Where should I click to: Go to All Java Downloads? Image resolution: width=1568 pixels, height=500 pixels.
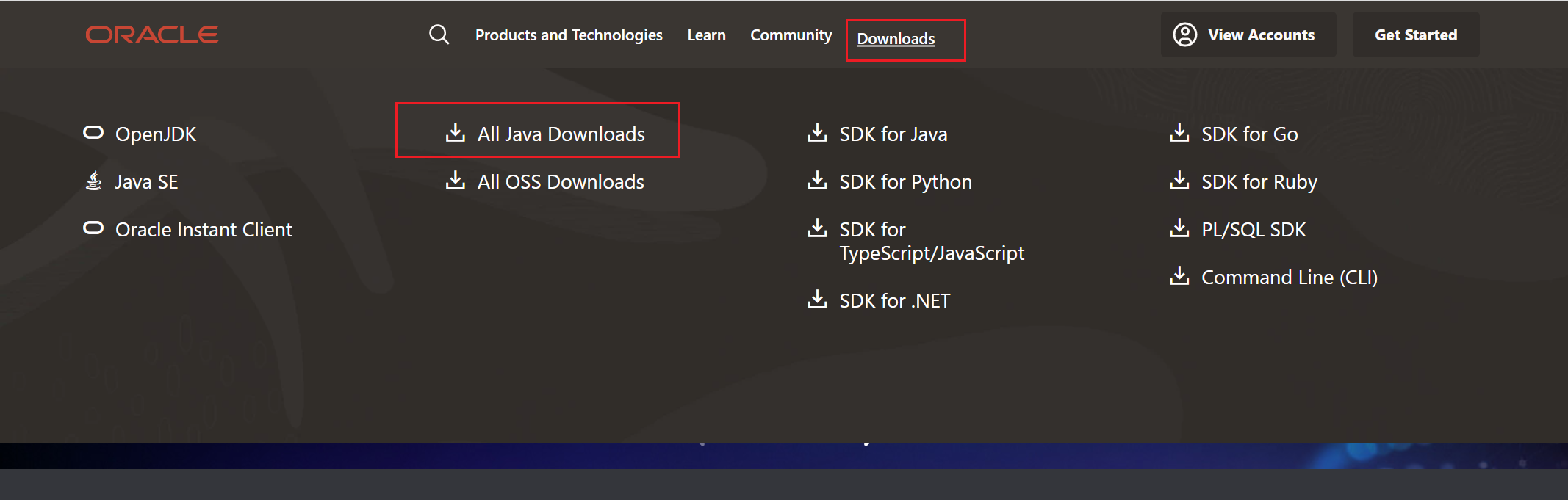(561, 134)
